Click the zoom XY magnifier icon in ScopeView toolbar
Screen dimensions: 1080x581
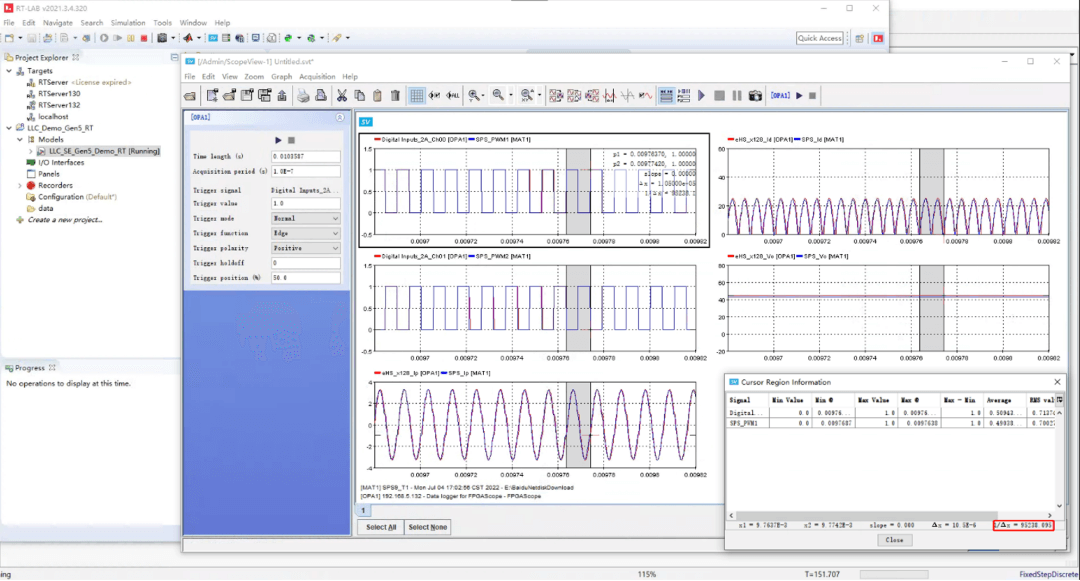tap(527, 96)
